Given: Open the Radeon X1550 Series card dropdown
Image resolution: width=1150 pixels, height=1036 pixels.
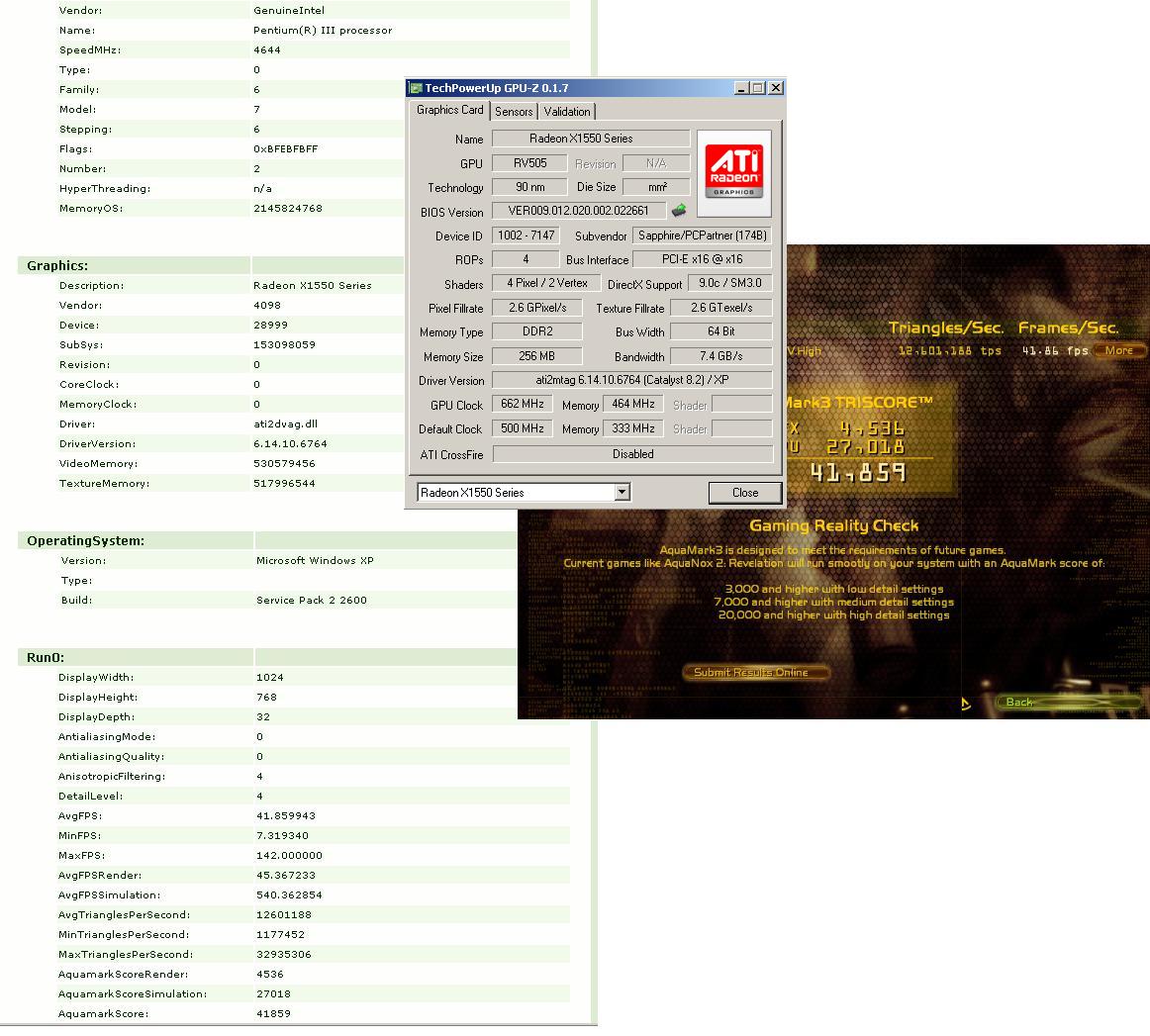Looking at the screenshot, I should (622, 492).
